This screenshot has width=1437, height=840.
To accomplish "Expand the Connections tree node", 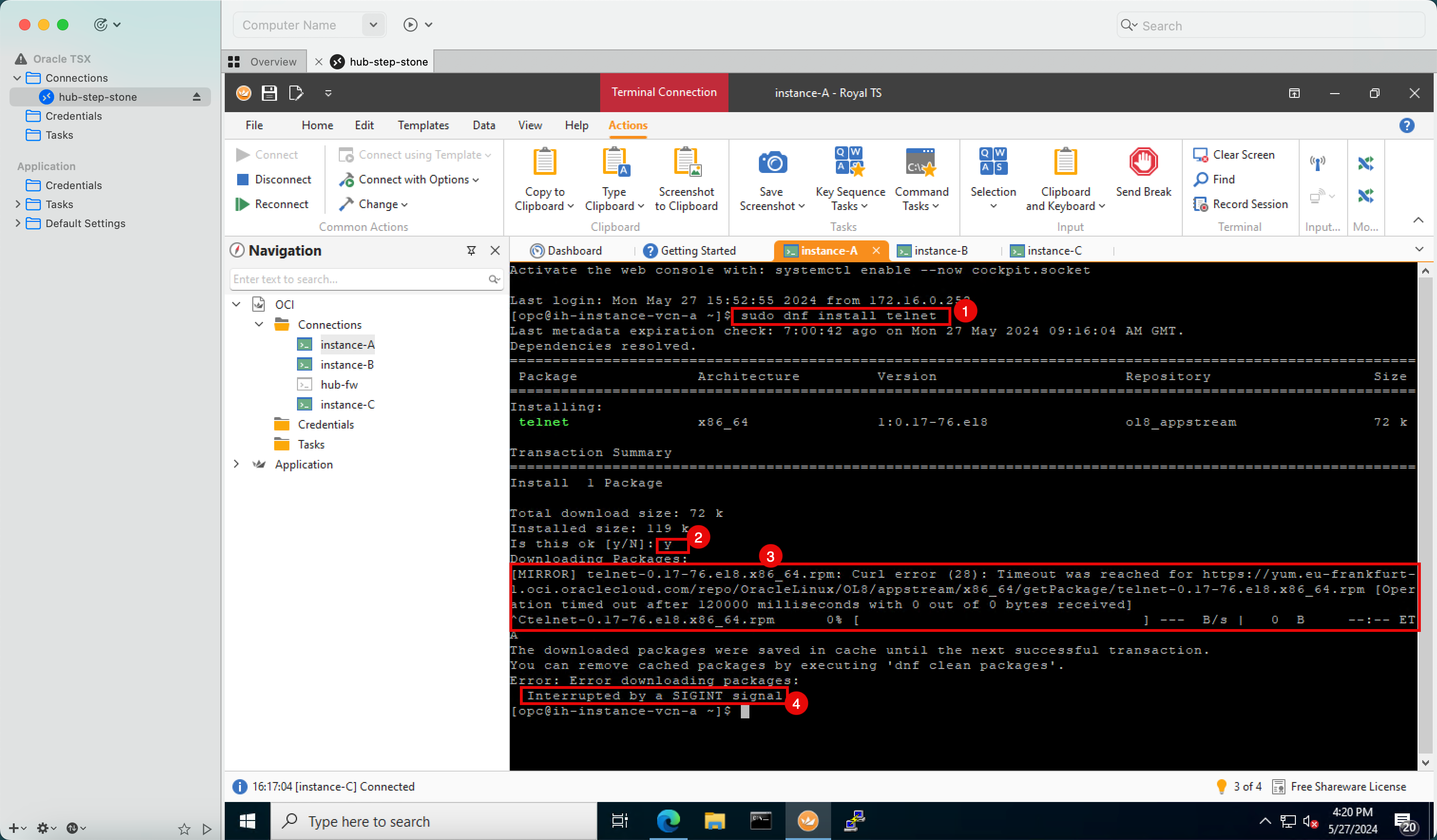I will (258, 324).
